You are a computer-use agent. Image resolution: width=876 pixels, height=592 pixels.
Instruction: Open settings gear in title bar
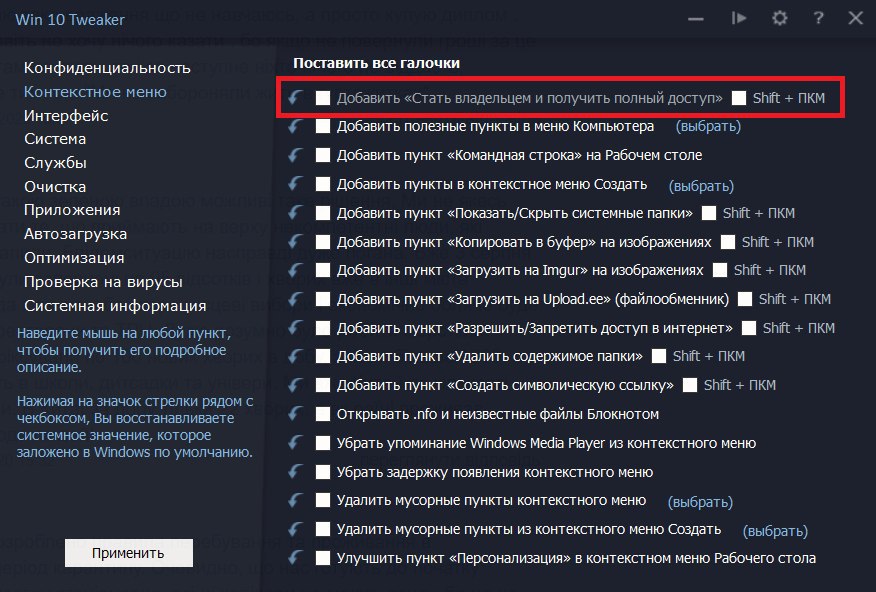(779, 18)
